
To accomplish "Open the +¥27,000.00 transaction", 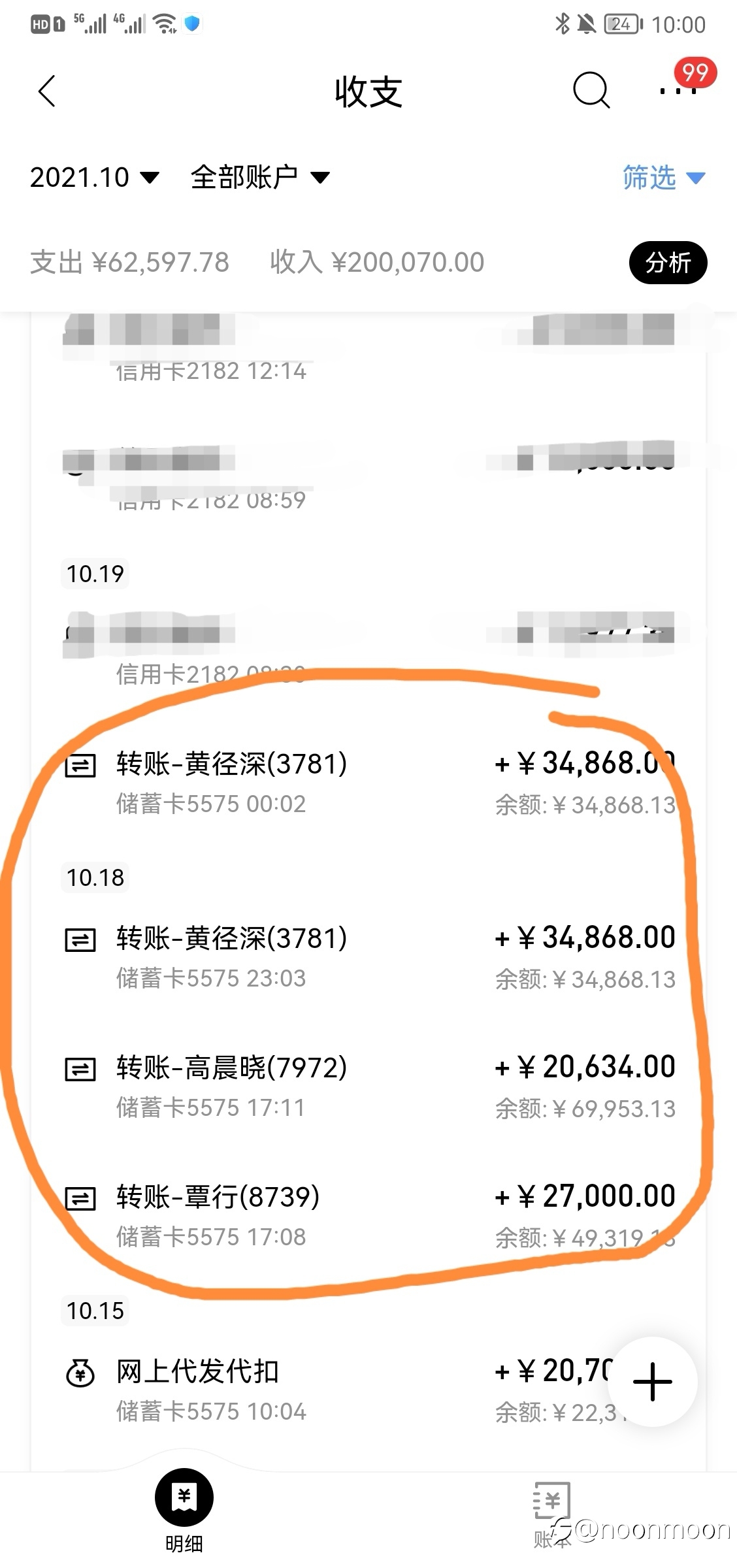I will click(368, 1216).
